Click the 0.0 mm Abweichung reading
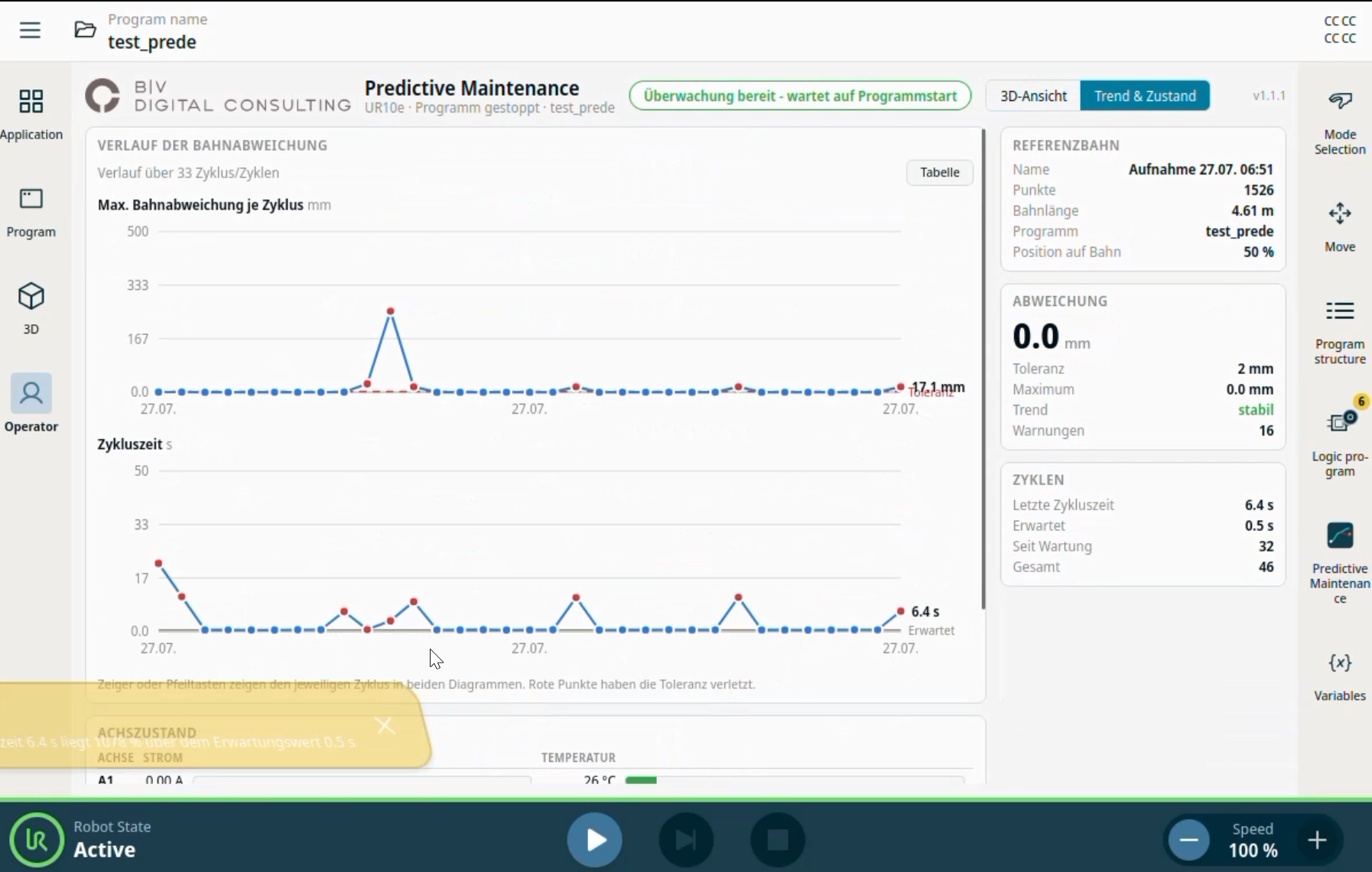Screen dimensions: 1372x872 1051,337
